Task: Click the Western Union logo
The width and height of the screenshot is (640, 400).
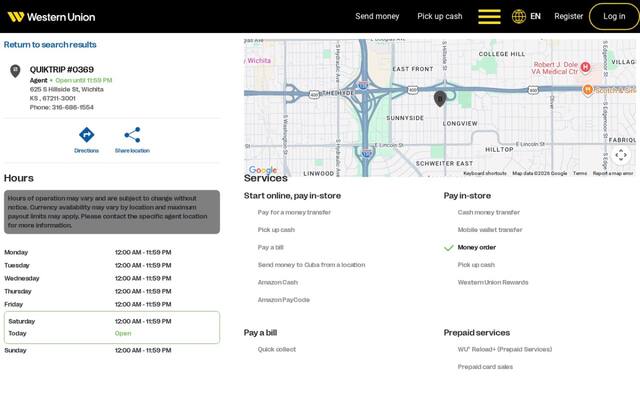Action: point(51,17)
